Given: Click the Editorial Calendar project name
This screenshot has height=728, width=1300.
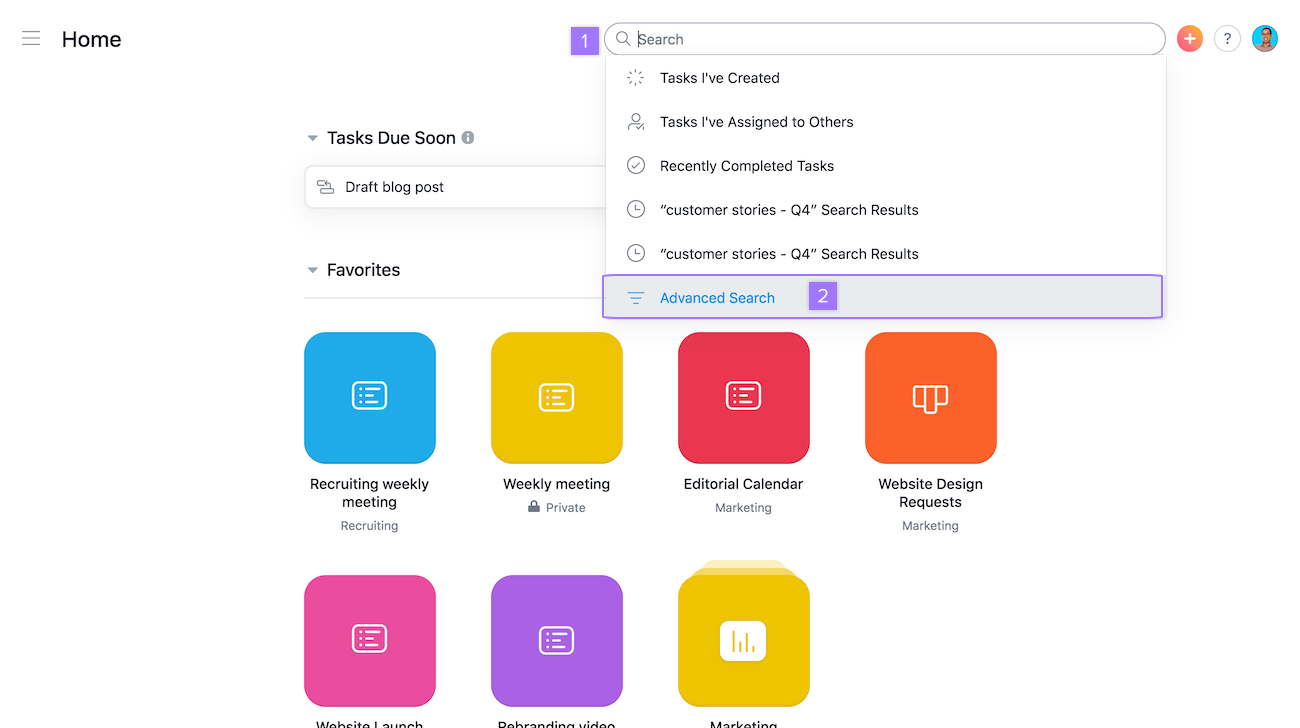Looking at the screenshot, I should click(x=744, y=484).
